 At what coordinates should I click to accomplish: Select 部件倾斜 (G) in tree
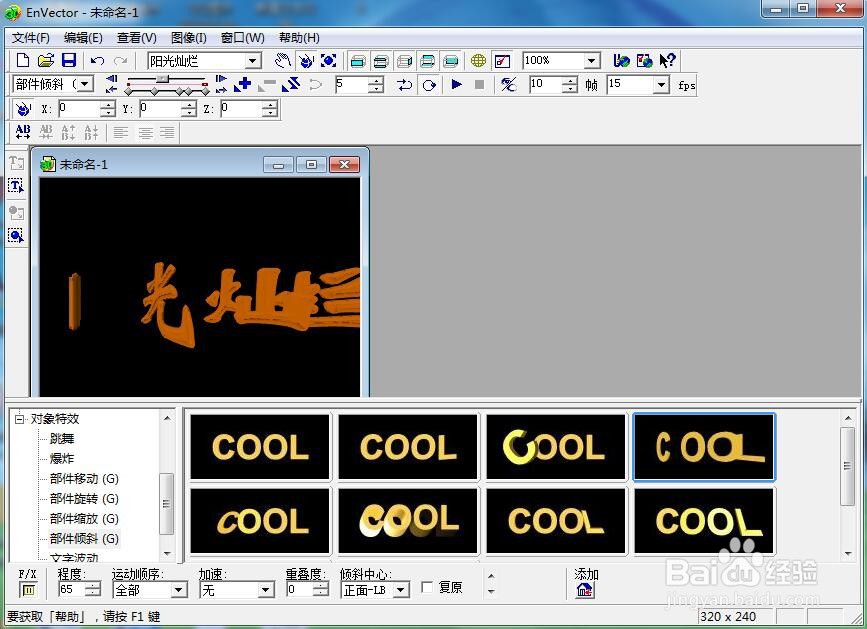coord(84,538)
